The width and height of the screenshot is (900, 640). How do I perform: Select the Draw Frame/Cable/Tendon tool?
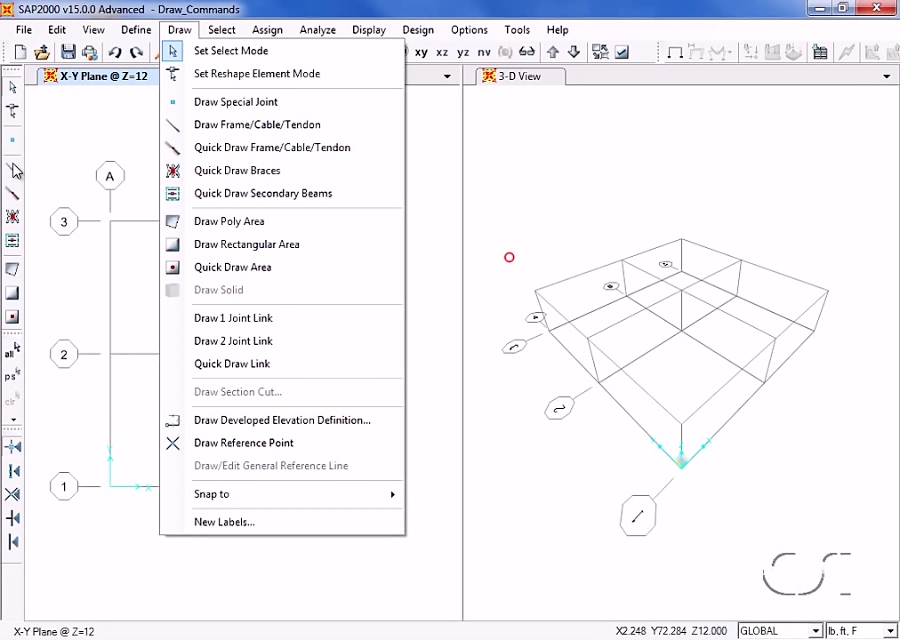click(257, 124)
